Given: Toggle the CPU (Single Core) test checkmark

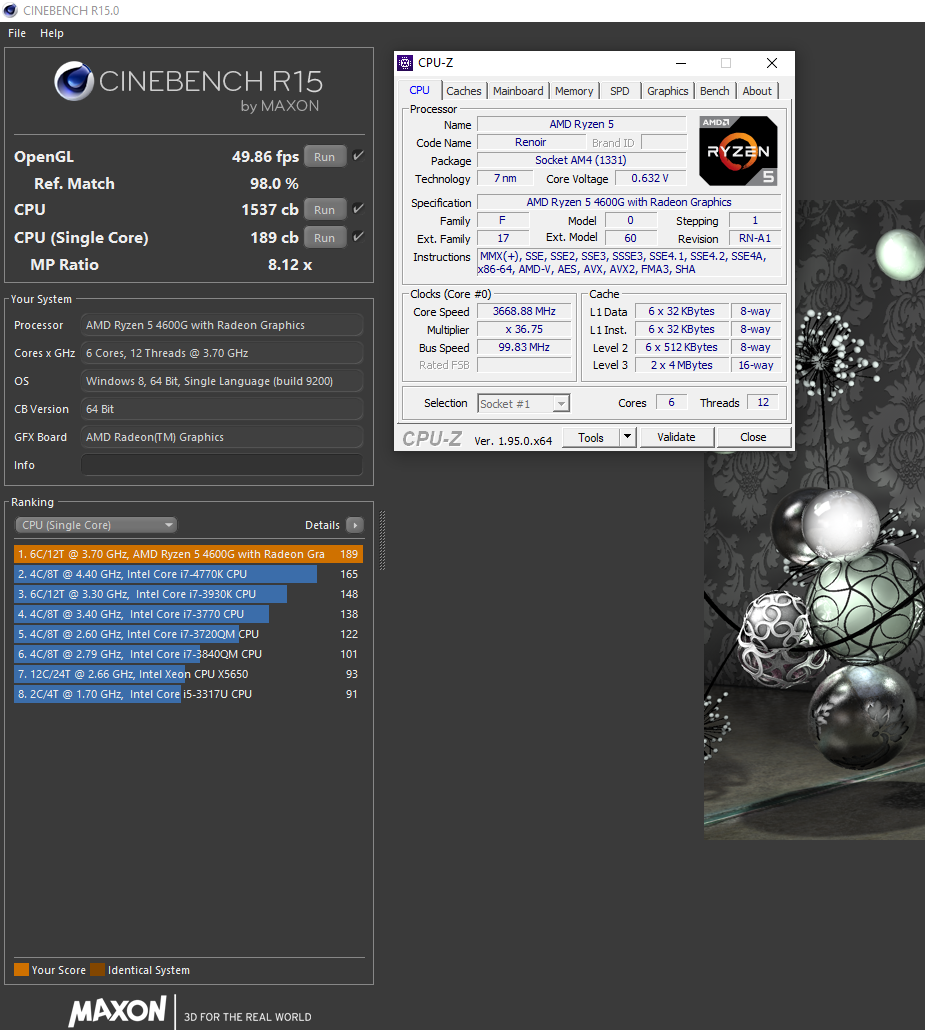Looking at the screenshot, I should pos(358,237).
